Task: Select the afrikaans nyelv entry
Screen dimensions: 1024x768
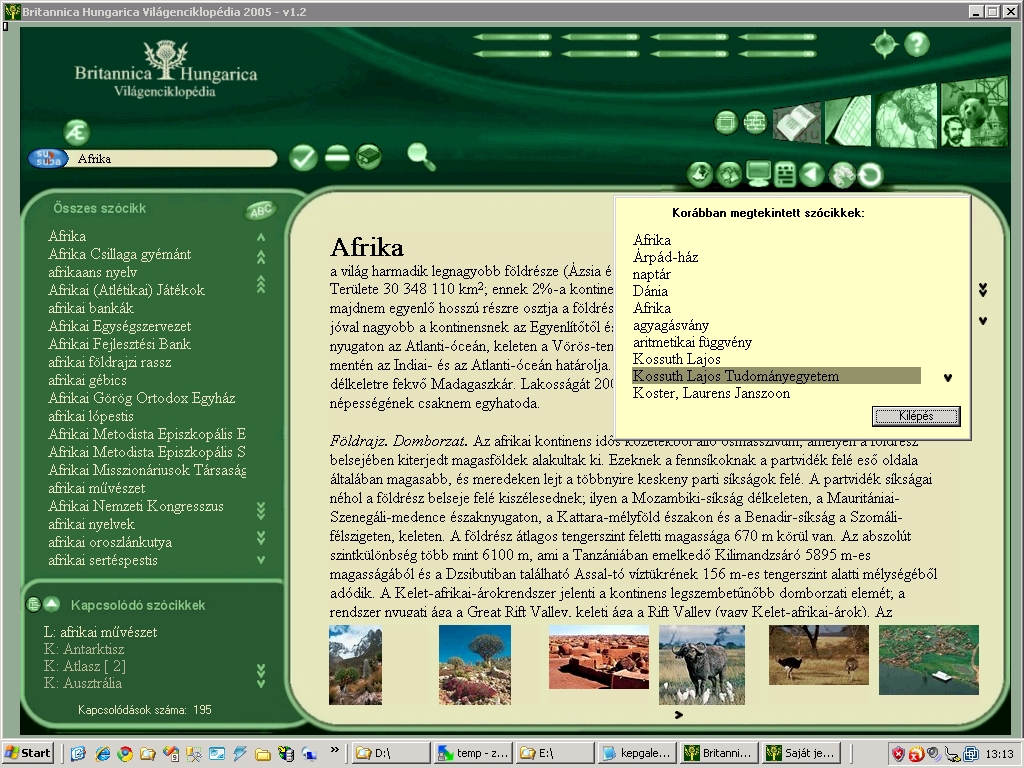Action: point(93,272)
